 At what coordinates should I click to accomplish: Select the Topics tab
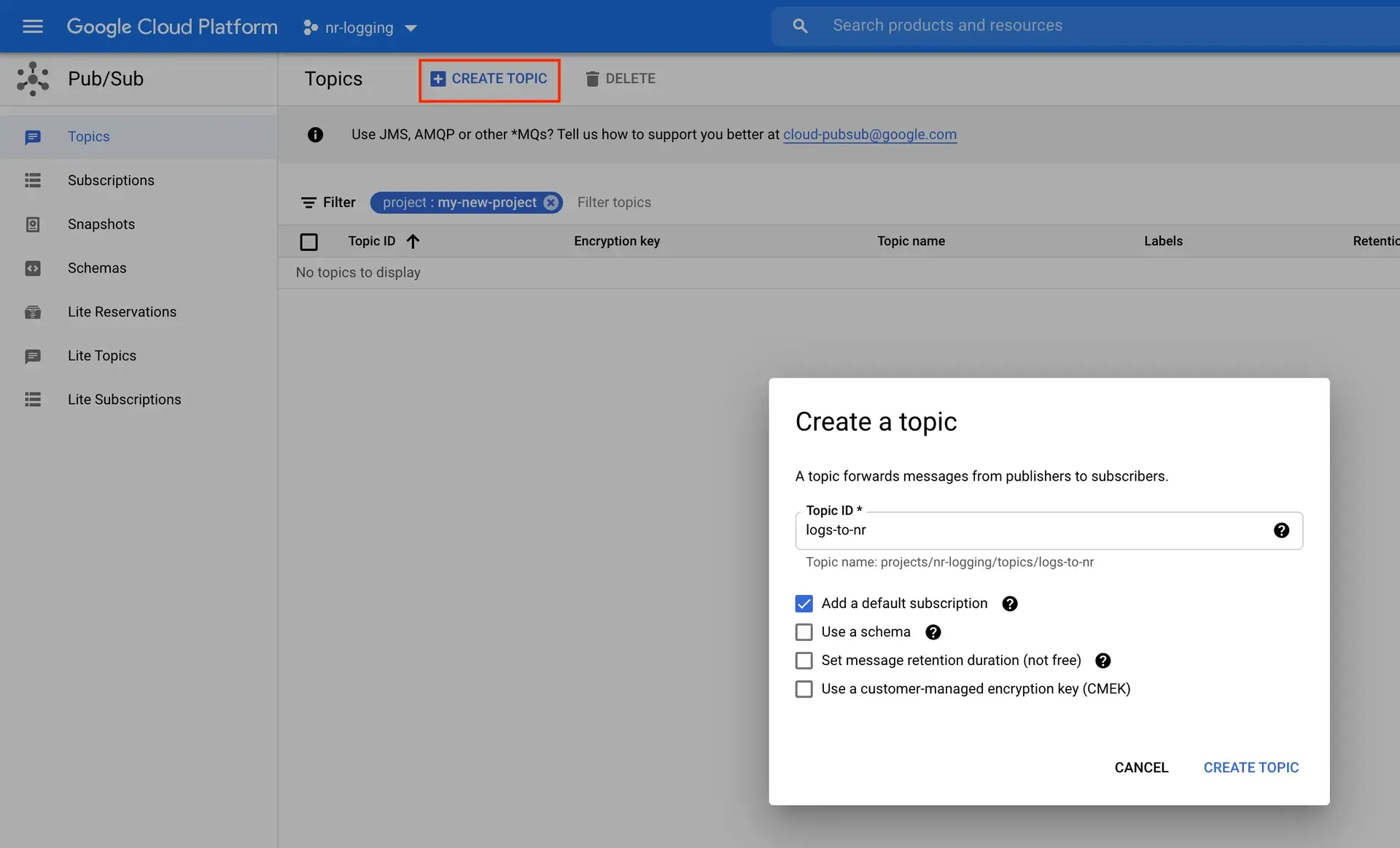coord(89,136)
